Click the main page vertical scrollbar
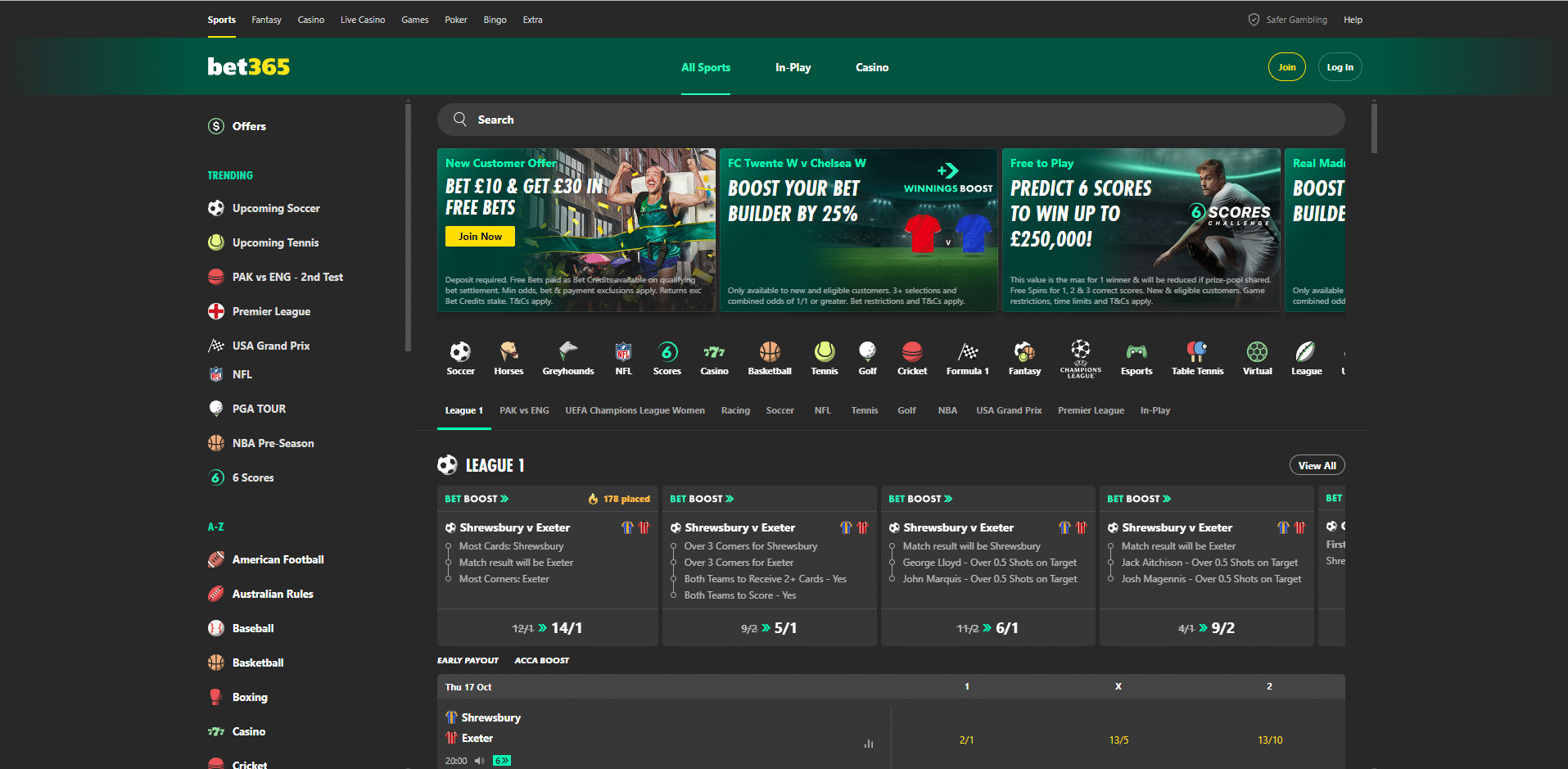1568x769 pixels. 1374,127
